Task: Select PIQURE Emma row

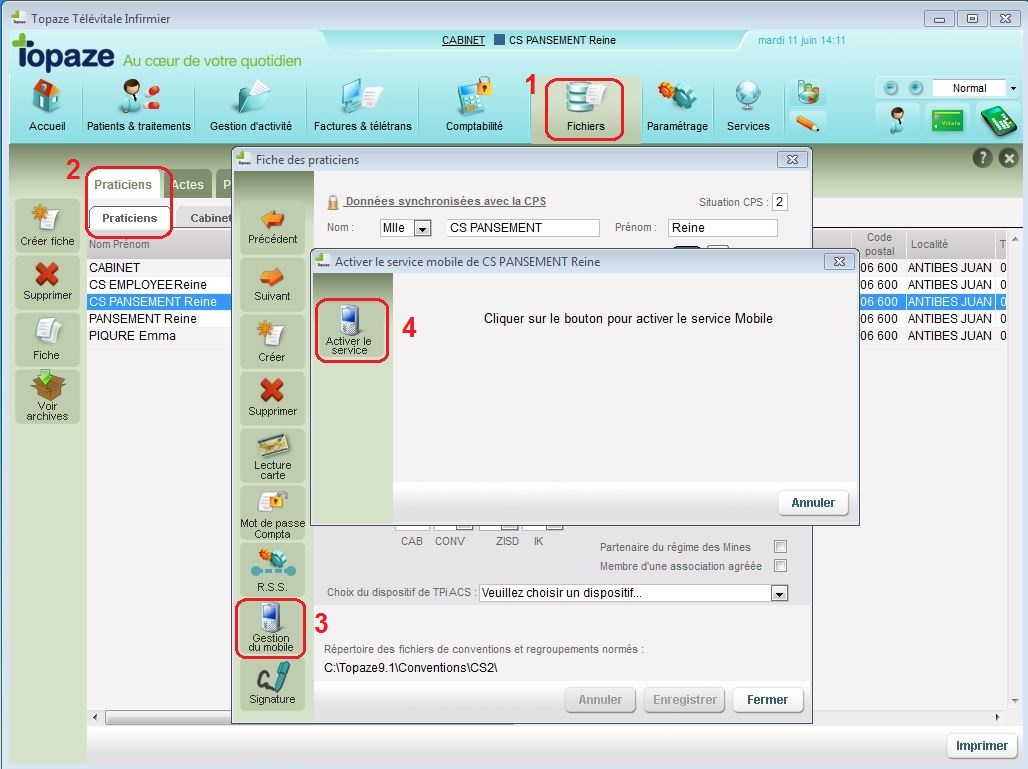Action: tap(159, 336)
